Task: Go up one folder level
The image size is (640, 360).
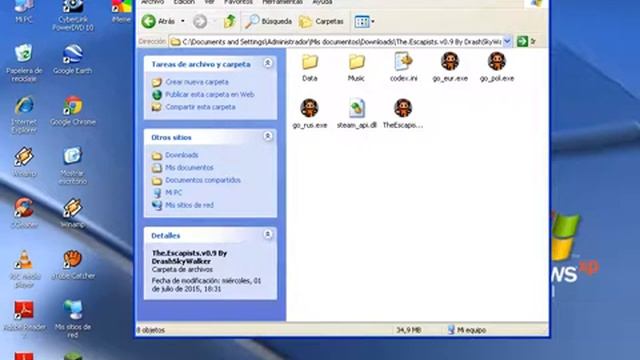Action: click(230, 21)
